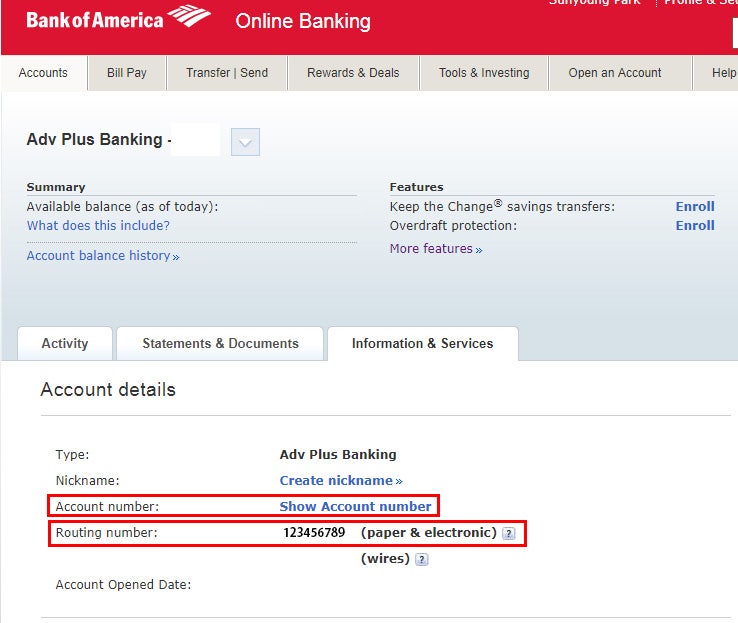The width and height of the screenshot is (738, 623).
Task: Click the Create nickname link
Action: [341, 480]
